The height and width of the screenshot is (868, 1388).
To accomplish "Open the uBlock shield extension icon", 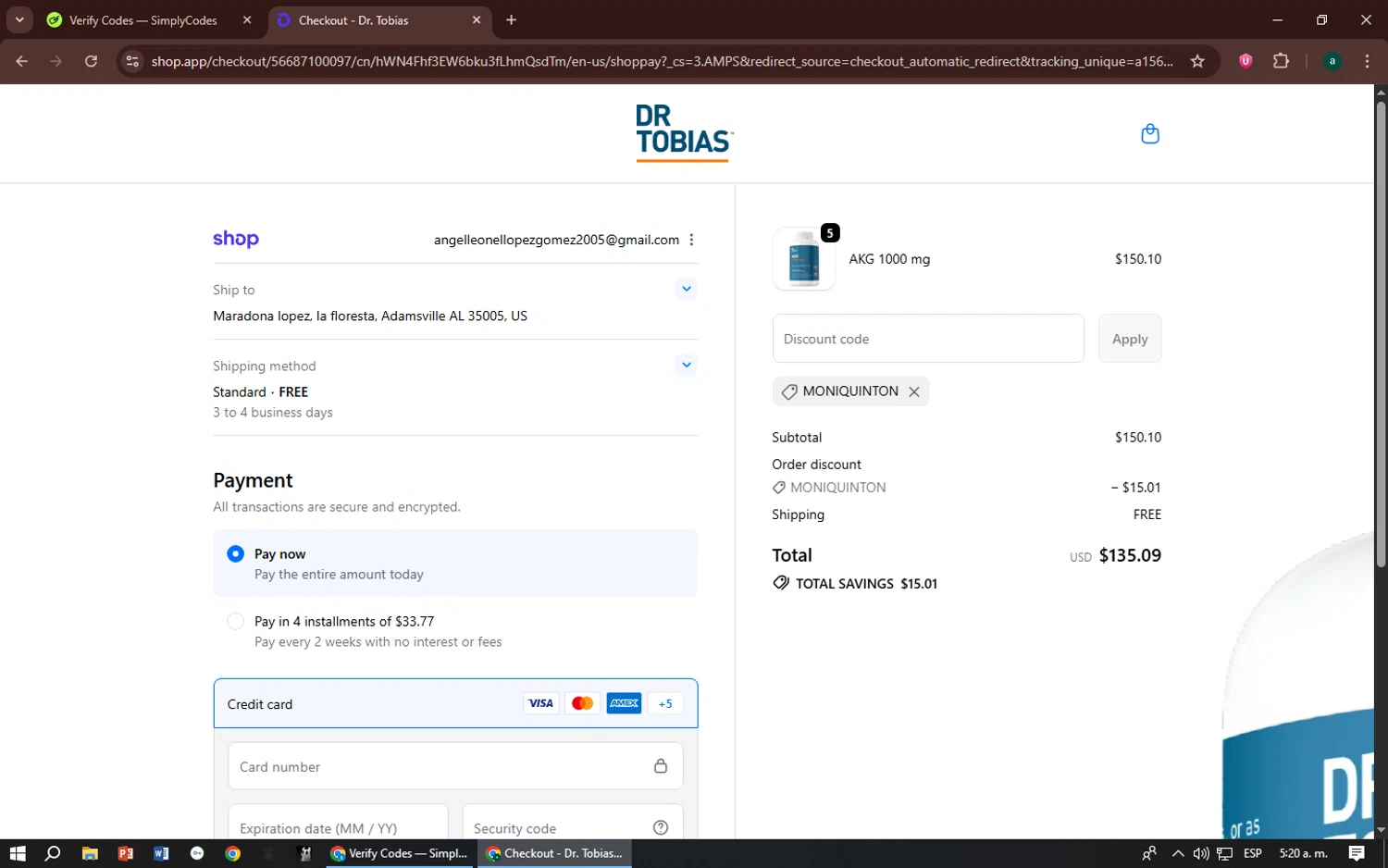I will (1245, 61).
